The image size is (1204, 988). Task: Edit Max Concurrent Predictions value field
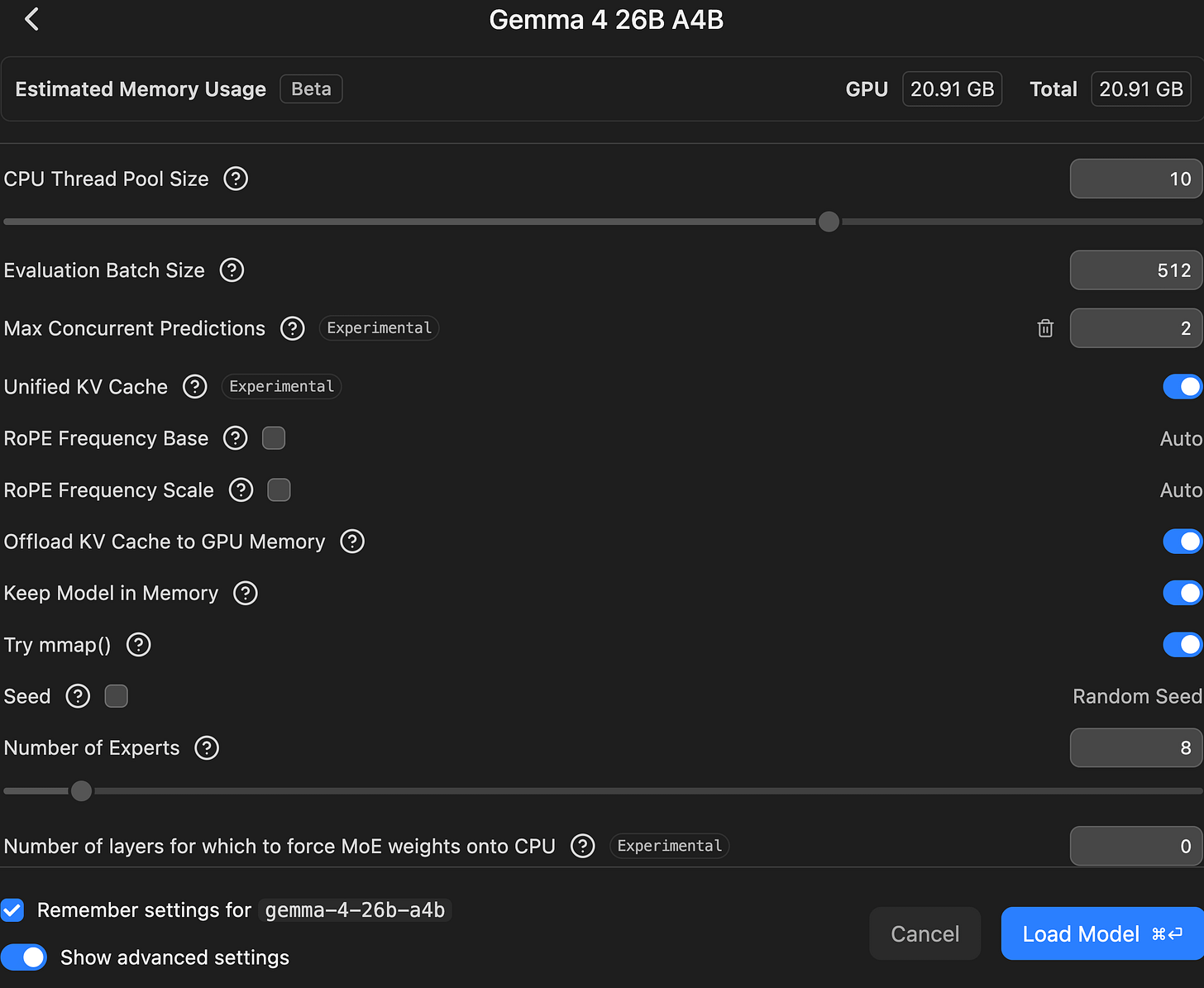point(1136,328)
